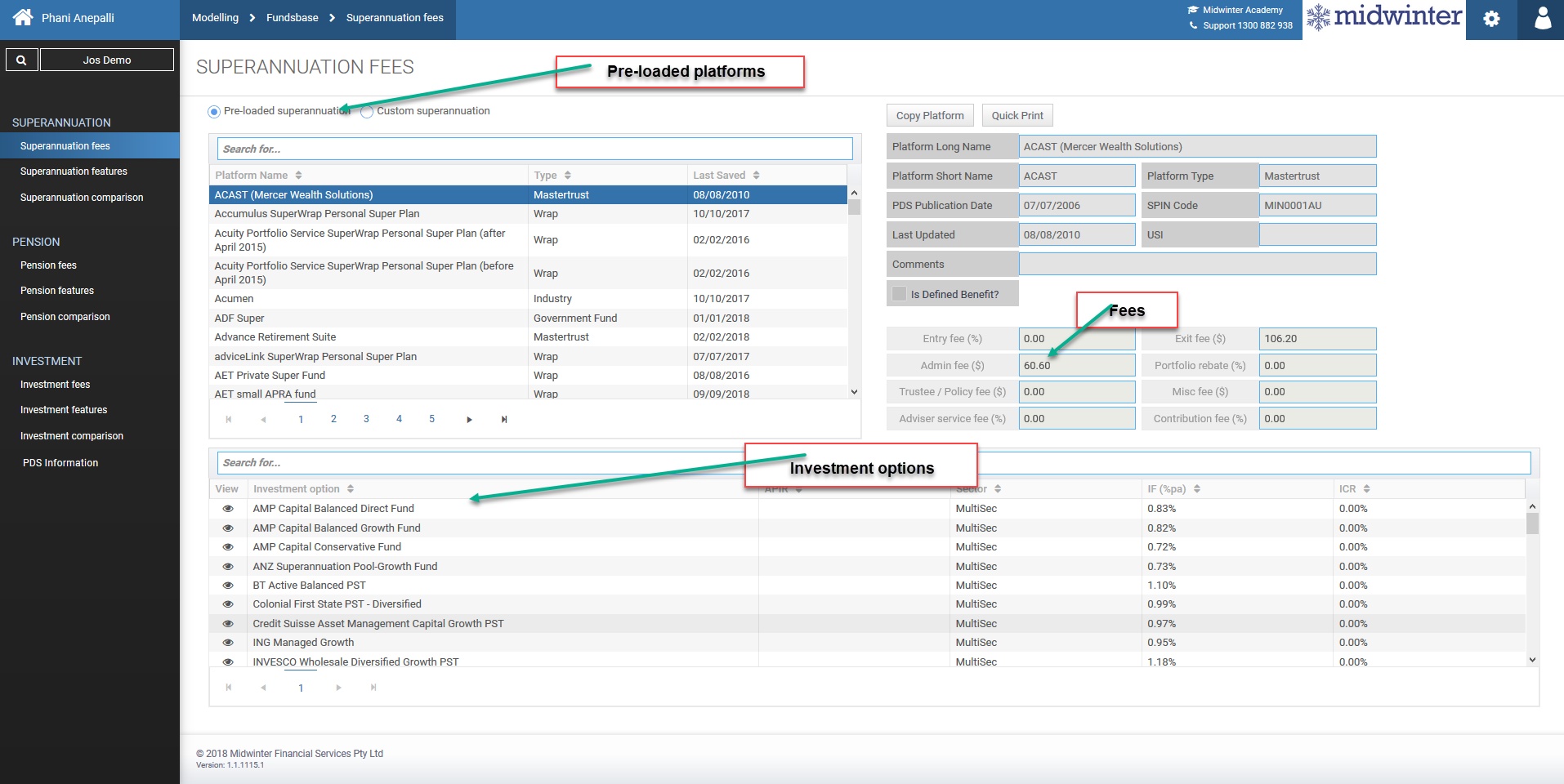Sort platforms by Platform Name column
Viewport: 1564px width, 784px height.
pos(299,175)
